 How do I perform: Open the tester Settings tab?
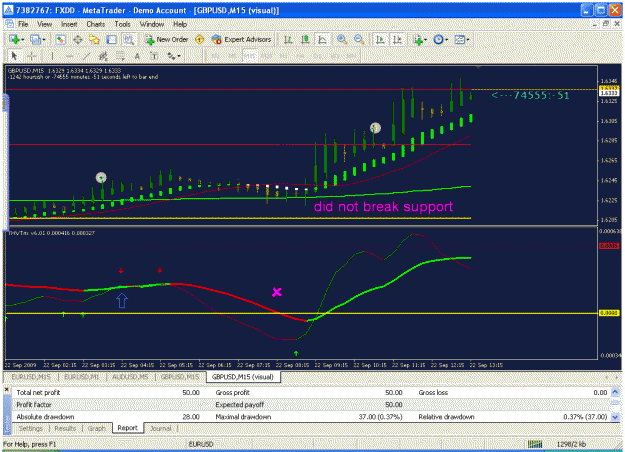pyautogui.click(x=31, y=428)
